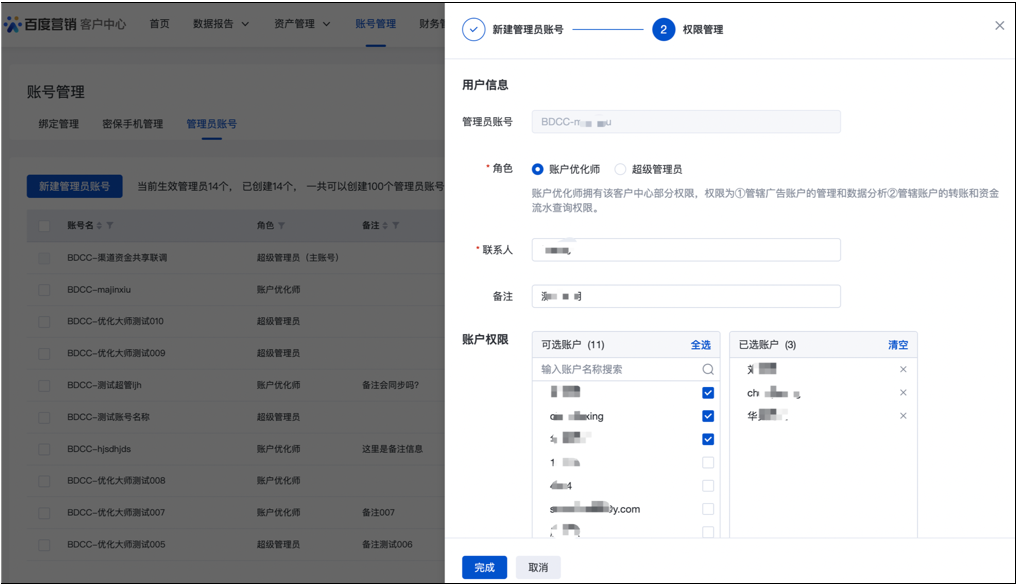This screenshot has width=1017, height=584.
Task: Click 清空 to clear selected accounts
Action: (898, 345)
